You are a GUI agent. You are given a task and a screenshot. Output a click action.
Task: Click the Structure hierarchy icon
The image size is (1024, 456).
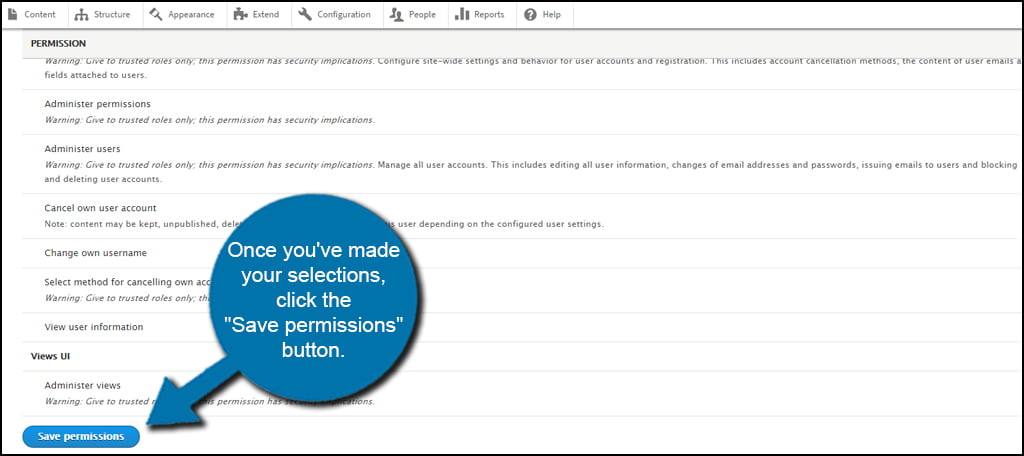(82, 14)
